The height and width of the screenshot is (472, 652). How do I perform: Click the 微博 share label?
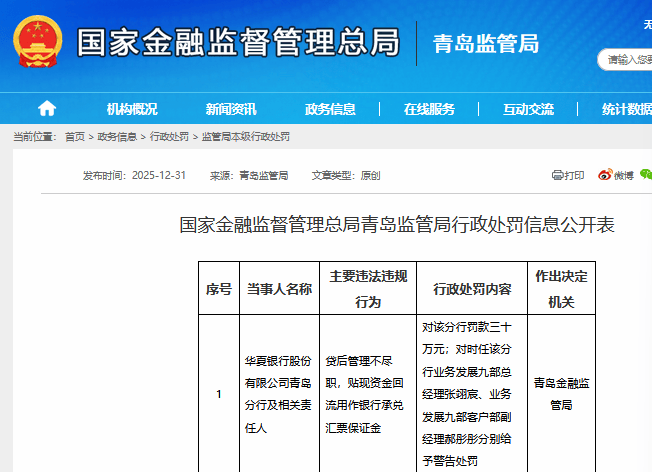click(623, 175)
